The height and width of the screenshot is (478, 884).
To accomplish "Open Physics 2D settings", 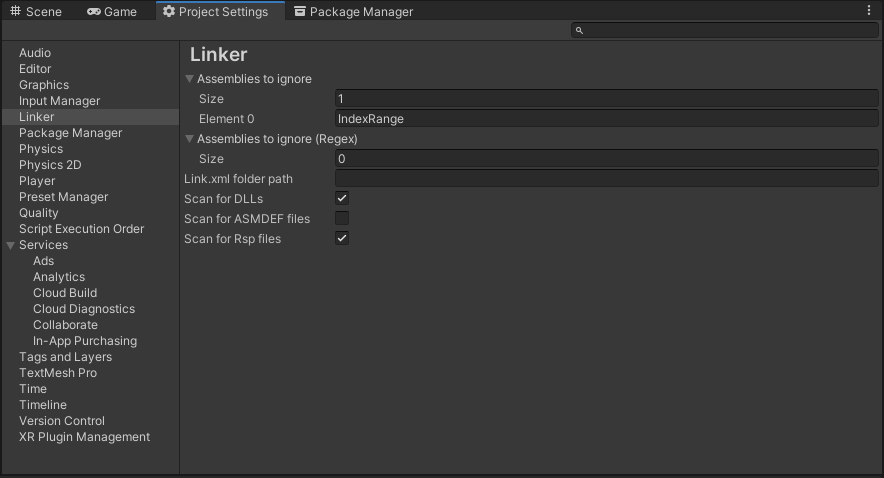I will click(x=50, y=165).
